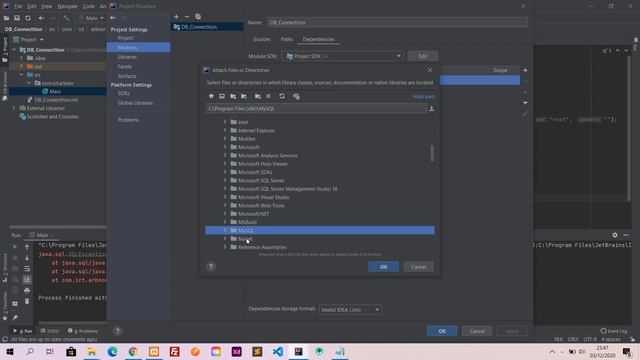
Task: Click the synchronize icon in main toolbar
Action: [x=28, y=18]
